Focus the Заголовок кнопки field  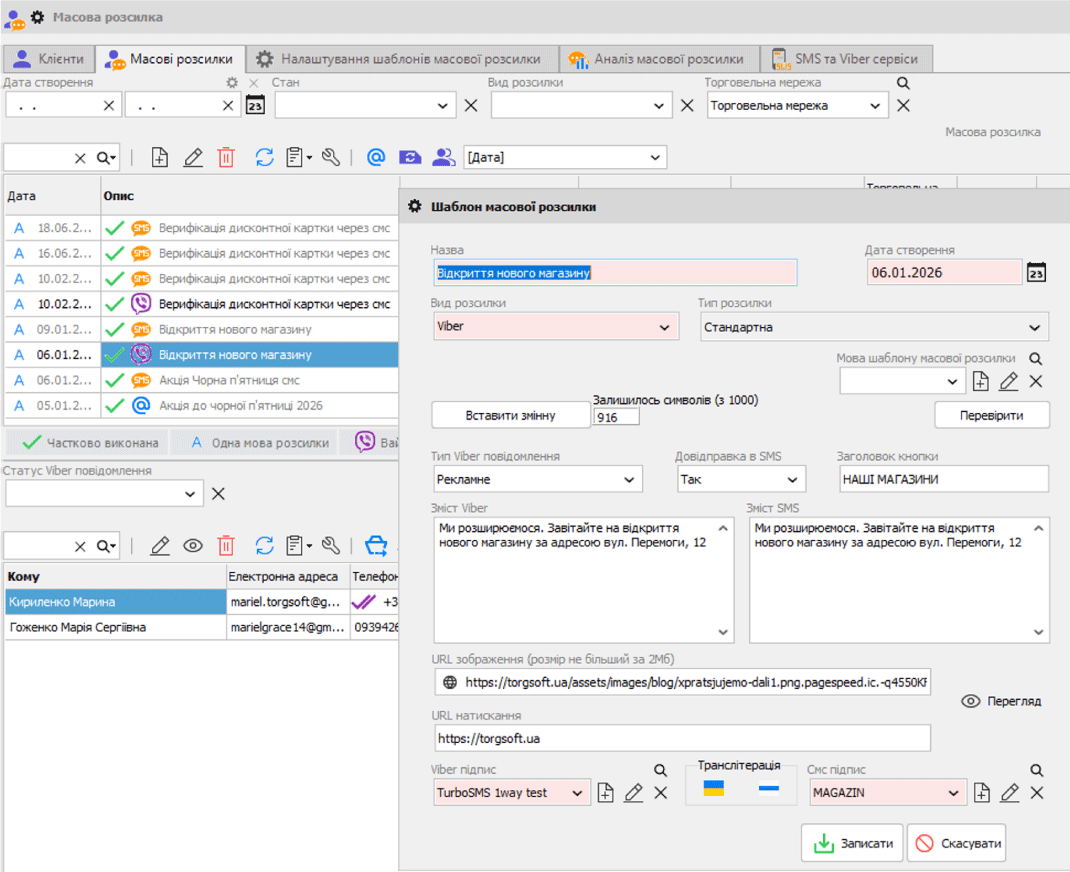click(x=943, y=480)
